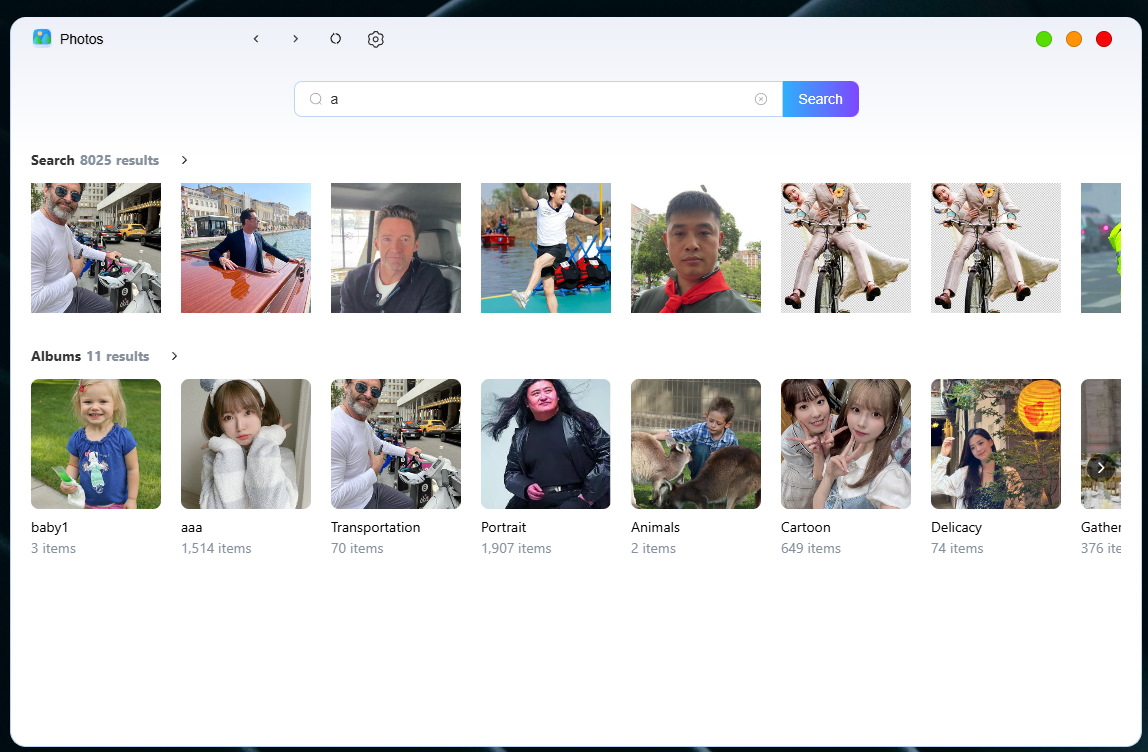
Task: Click the '1,514 items' count text
Action: click(216, 548)
